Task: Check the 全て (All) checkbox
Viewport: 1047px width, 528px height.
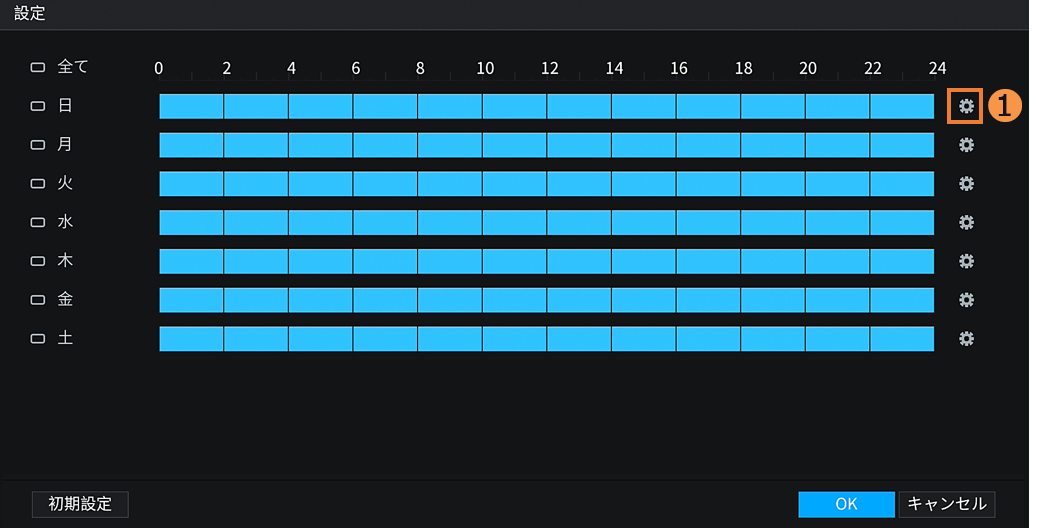Action: click(x=38, y=68)
